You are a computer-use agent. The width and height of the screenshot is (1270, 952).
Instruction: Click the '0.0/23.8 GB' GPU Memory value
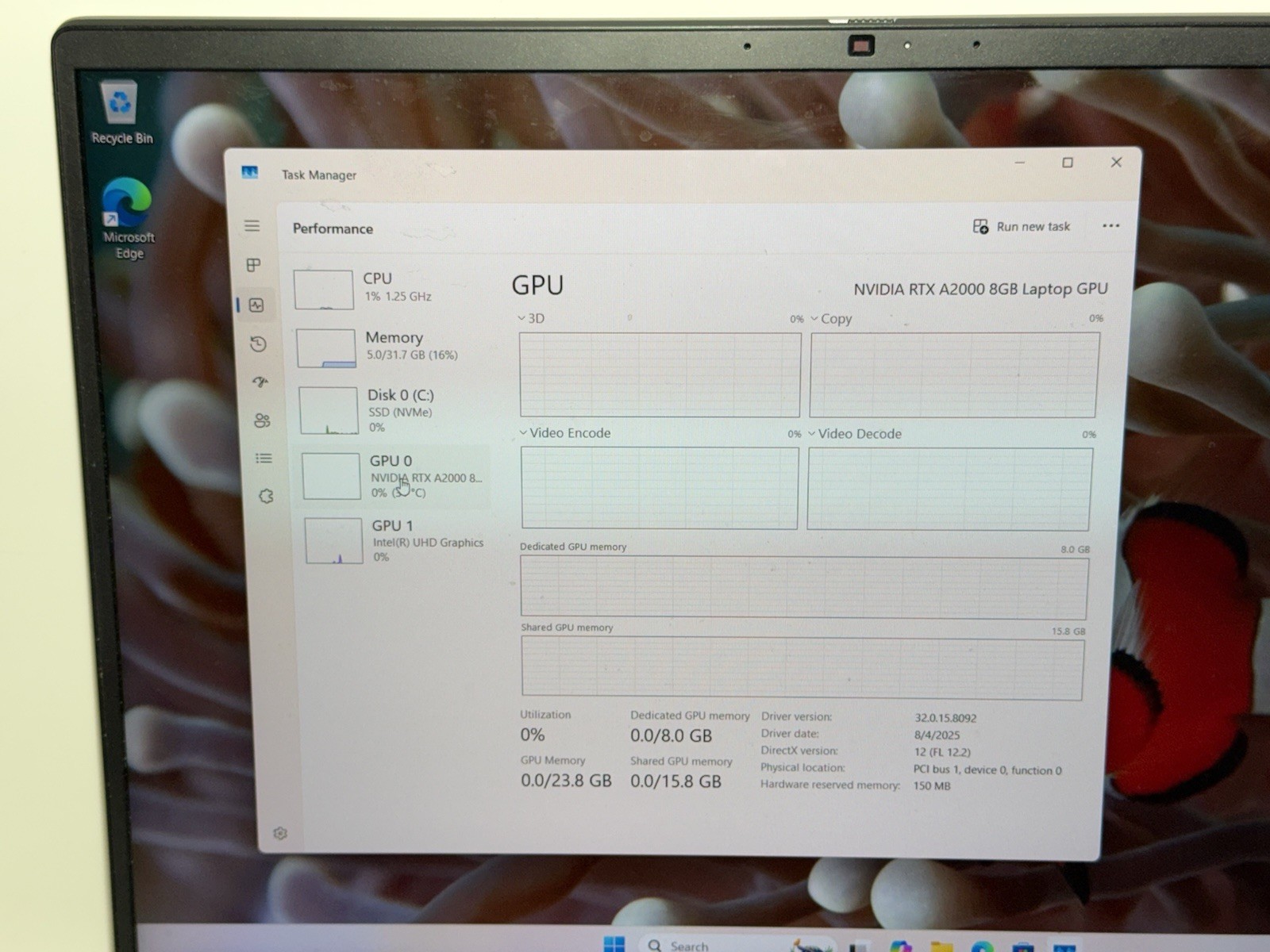pos(566,781)
